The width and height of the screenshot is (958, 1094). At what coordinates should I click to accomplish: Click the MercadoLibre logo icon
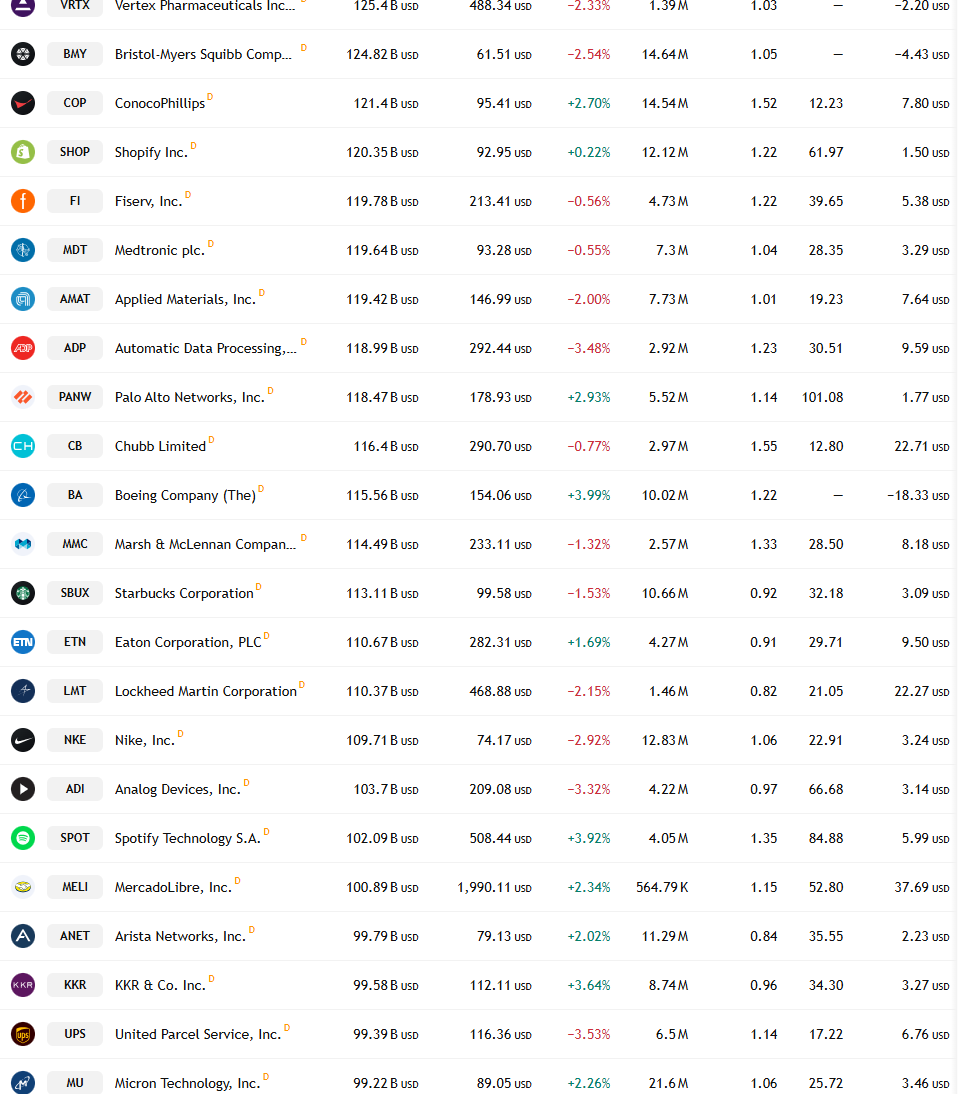[23, 887]
